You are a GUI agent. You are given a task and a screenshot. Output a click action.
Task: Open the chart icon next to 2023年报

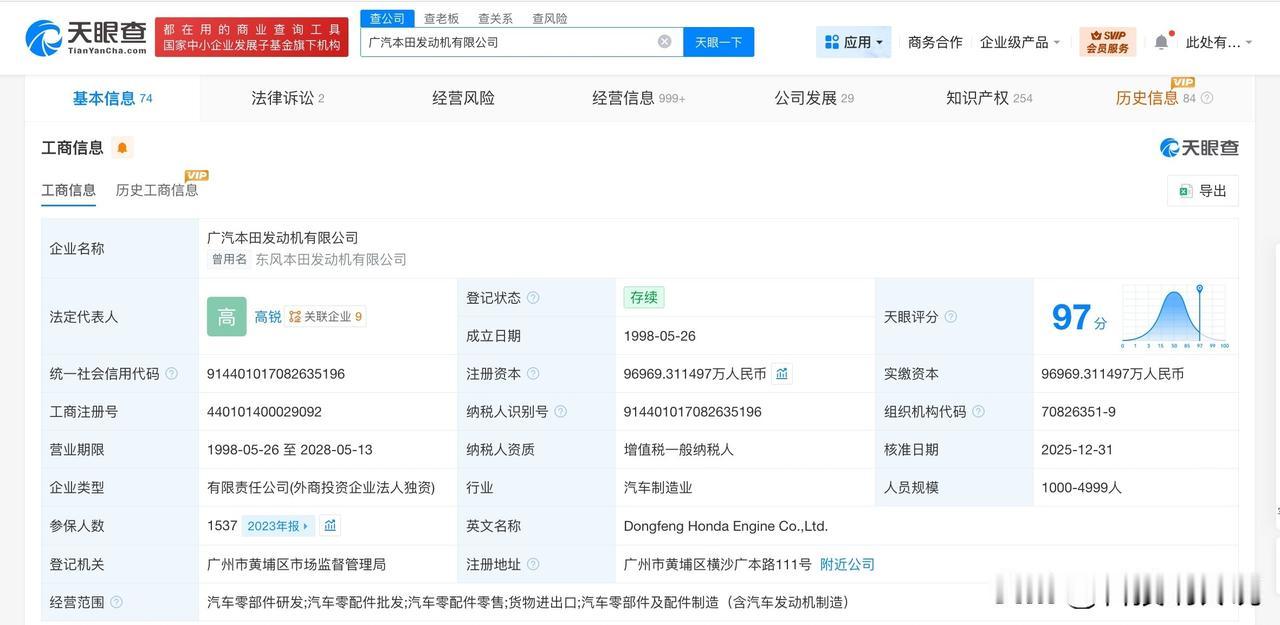330,526
